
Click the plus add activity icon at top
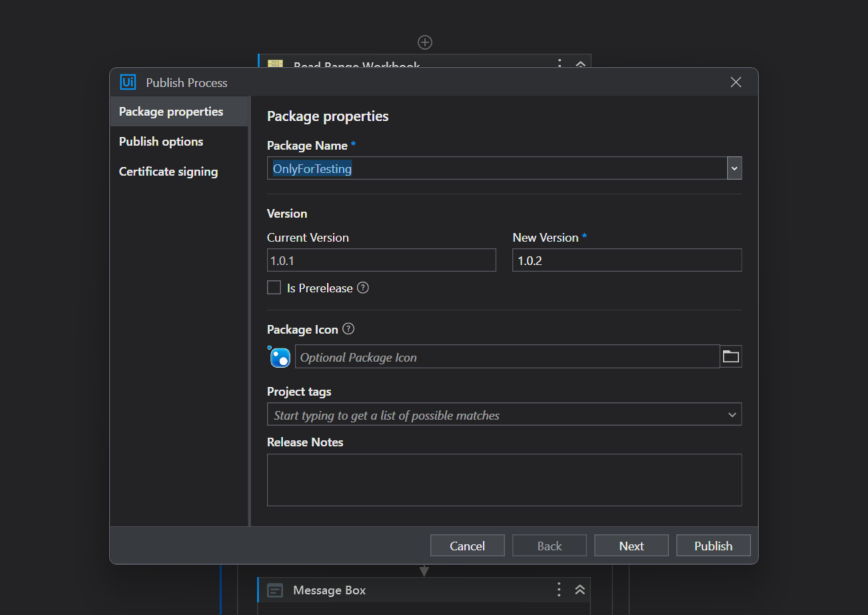pos(425,42)
